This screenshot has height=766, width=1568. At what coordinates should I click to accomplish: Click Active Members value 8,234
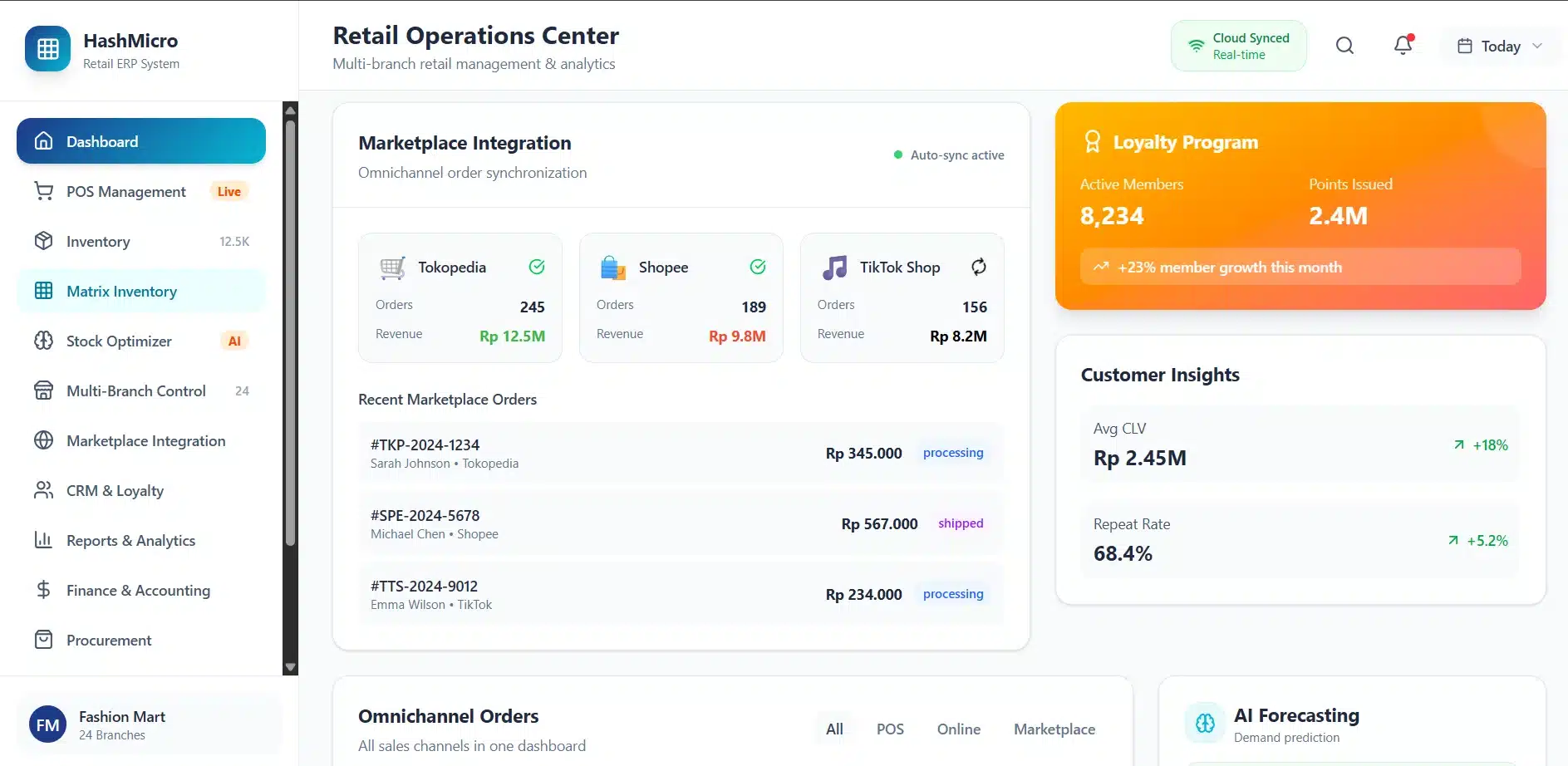pos(1112,216)
